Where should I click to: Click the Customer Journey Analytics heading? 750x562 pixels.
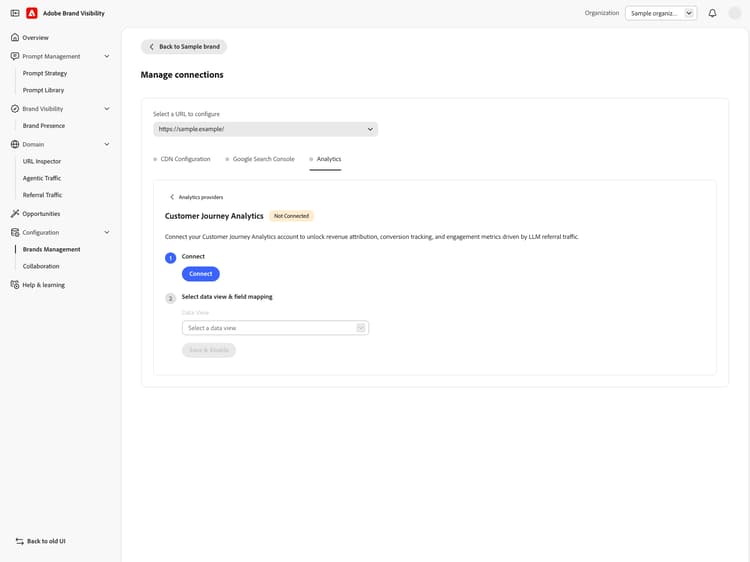(214, 216)
